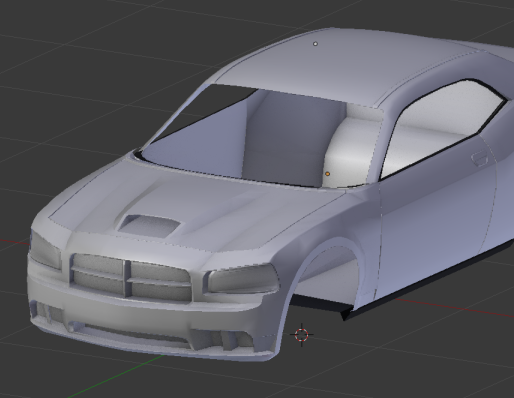Screen dimensions: 514x398
Task: Select the car's front grille
Action: click(x=130, y=279)
